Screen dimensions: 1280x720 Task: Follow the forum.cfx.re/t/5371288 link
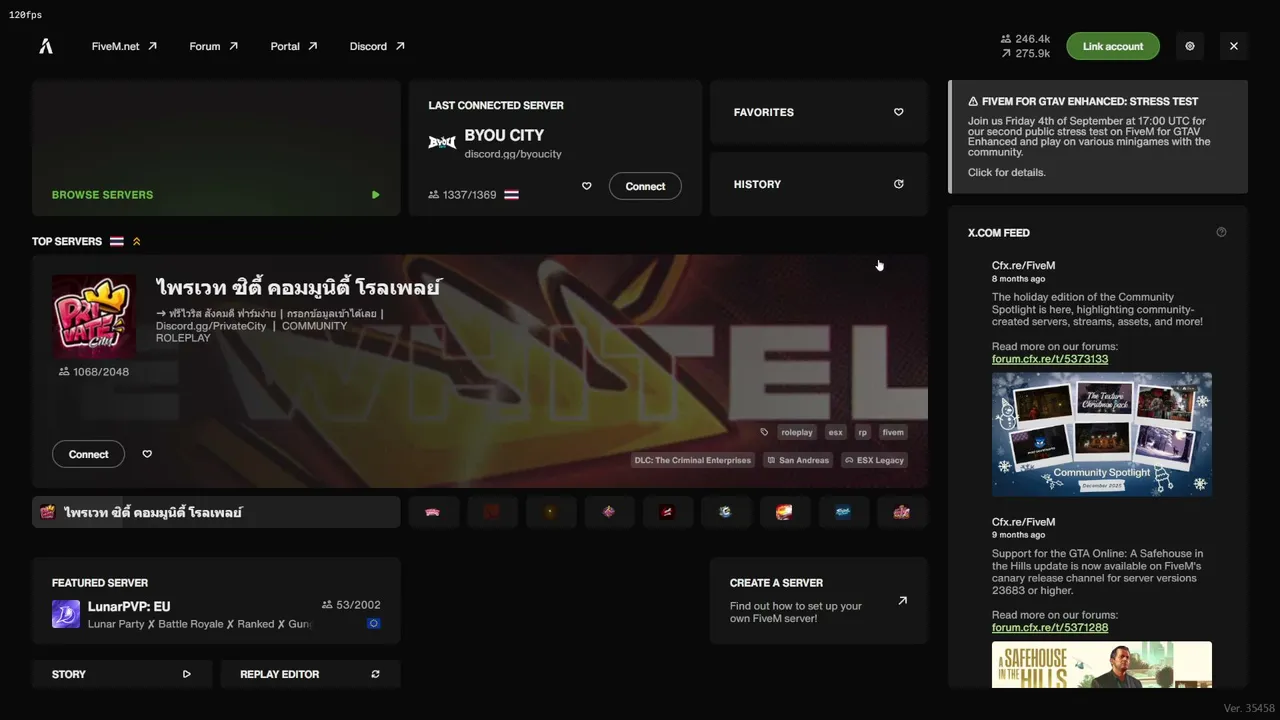1050,627
